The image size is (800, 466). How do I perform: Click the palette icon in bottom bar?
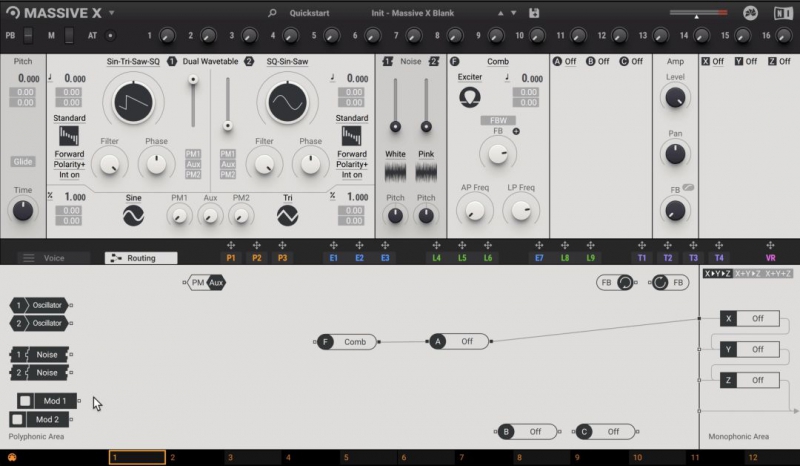[x=12, y=457]
